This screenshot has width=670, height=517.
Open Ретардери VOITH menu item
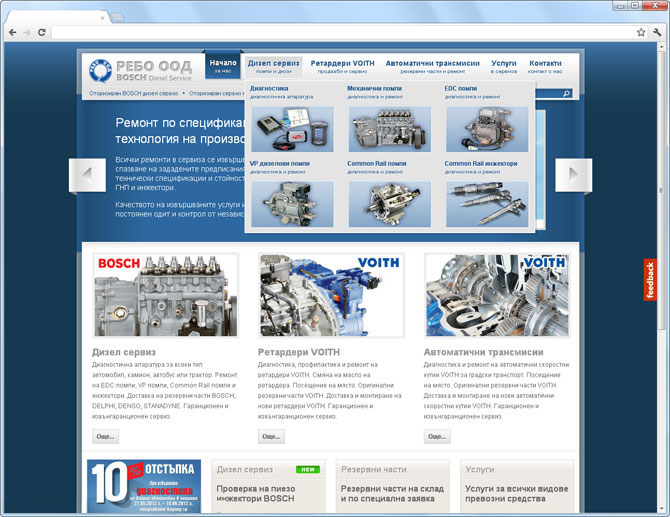tap(342, 66)
